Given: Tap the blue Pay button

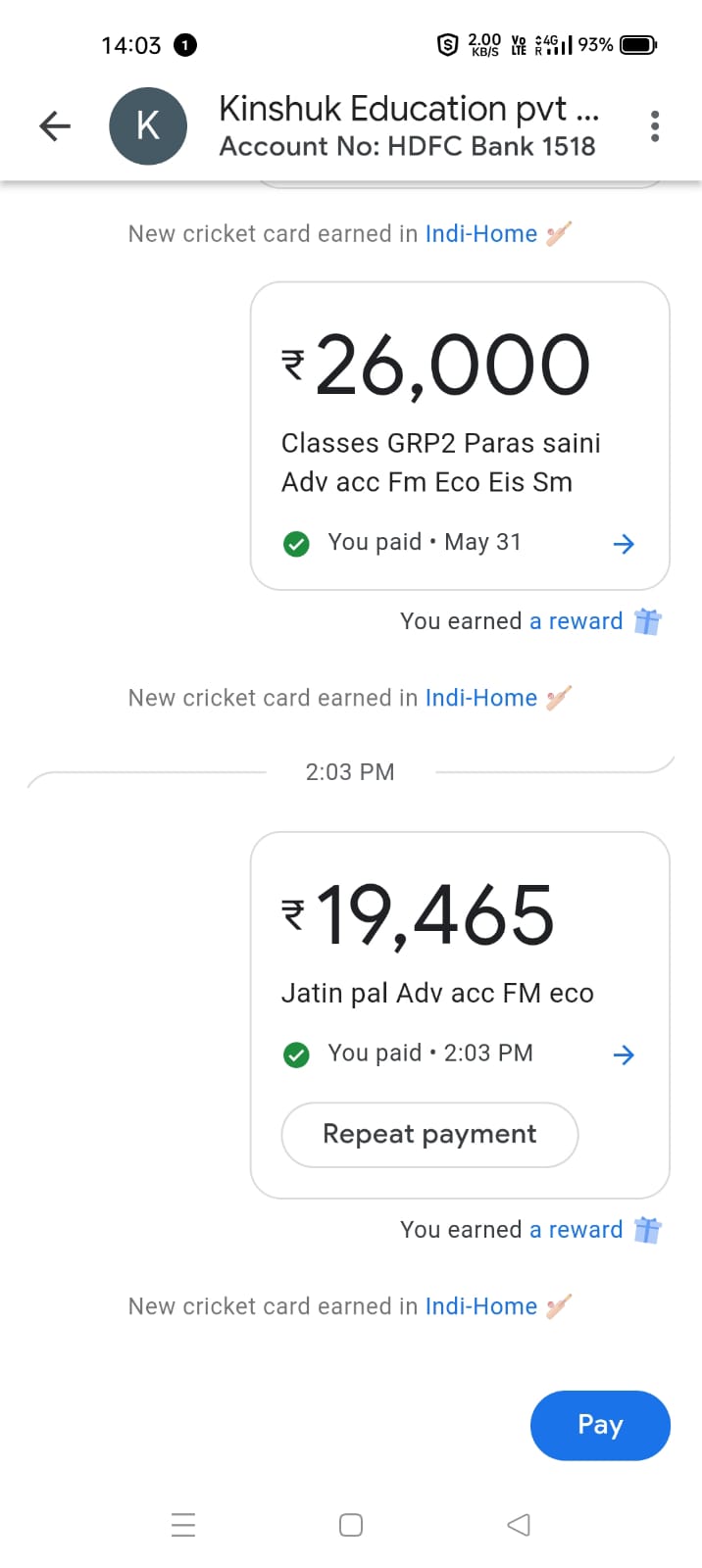Looking at the screenshot, I should point(600,1425).
